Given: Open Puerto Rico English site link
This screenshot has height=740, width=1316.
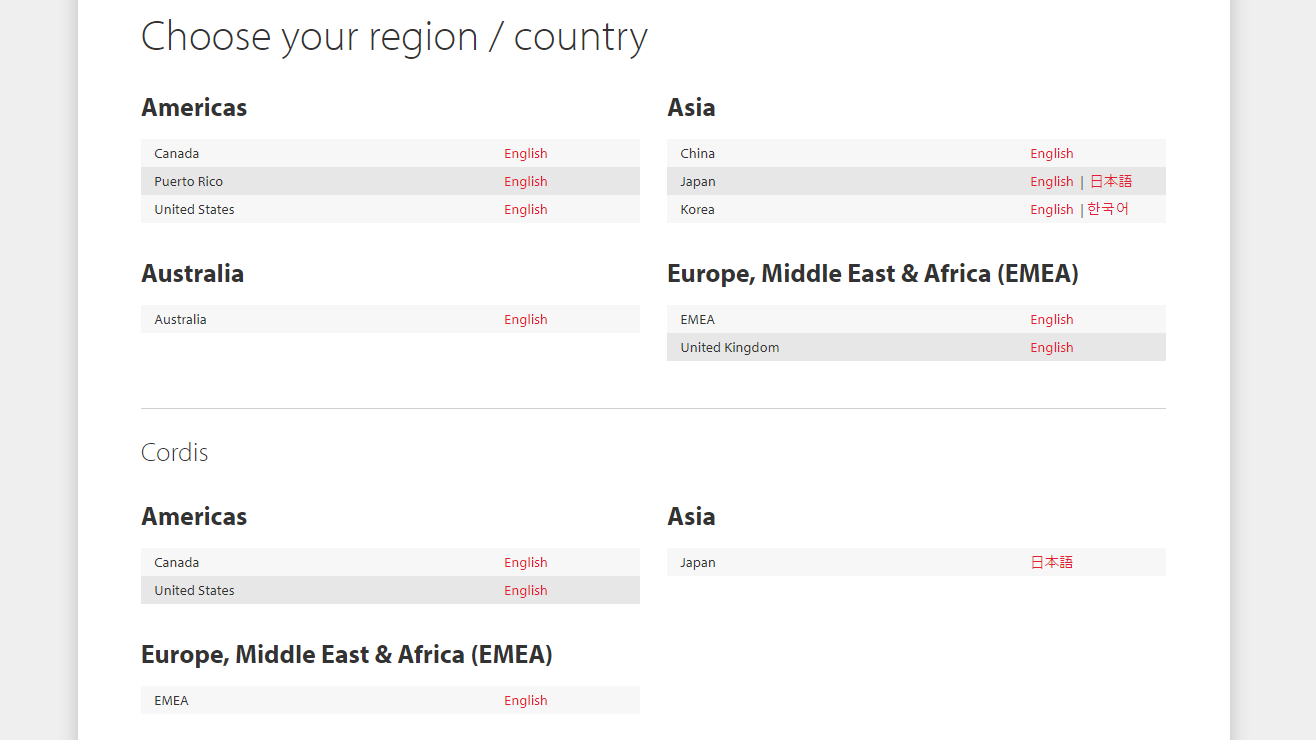Looking at the screenshot, I should (x=525, y=181).
